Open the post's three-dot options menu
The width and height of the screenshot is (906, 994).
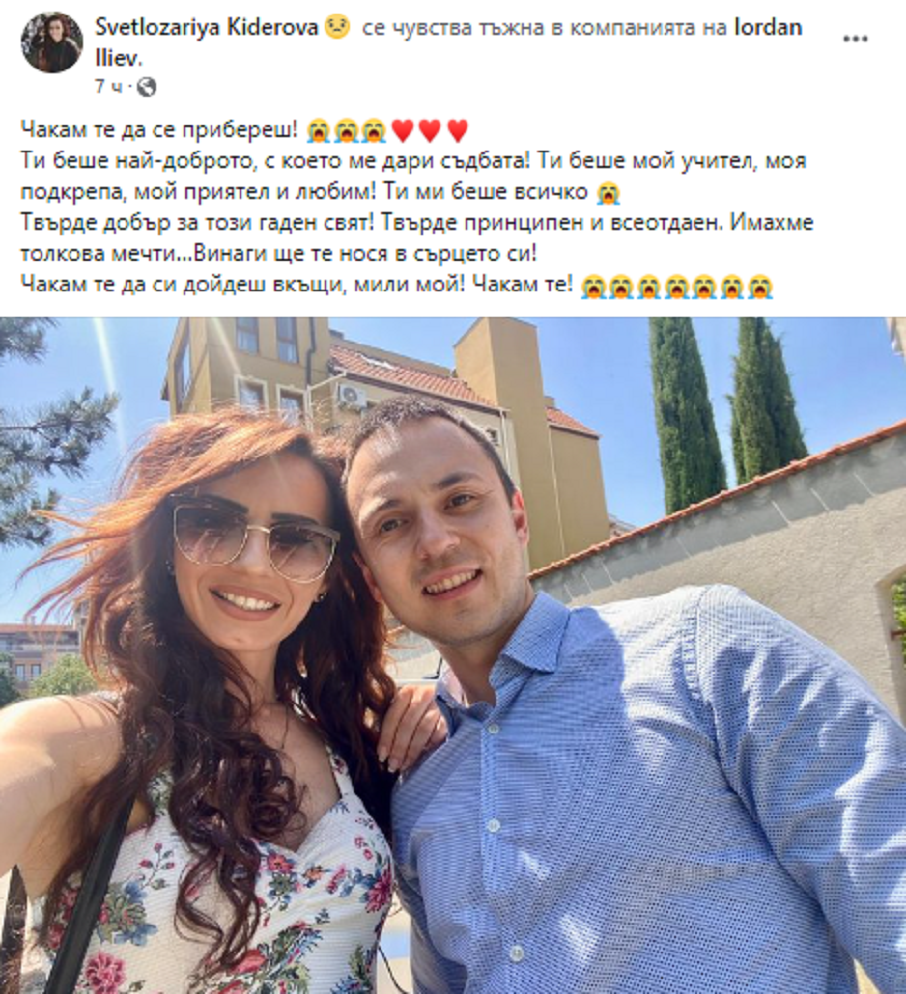855,39
